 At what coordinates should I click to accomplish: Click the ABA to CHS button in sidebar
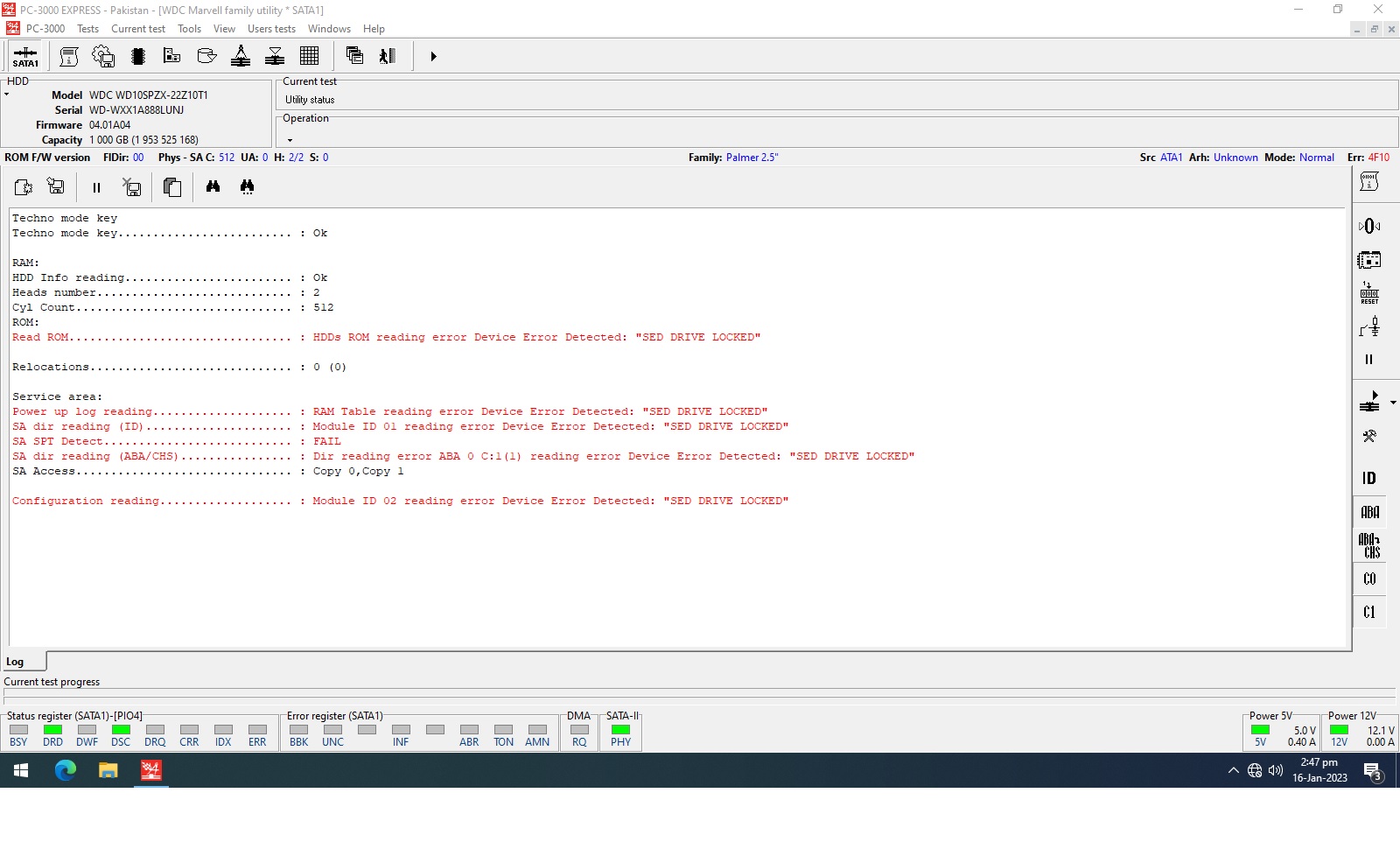tap(1369, 545)
